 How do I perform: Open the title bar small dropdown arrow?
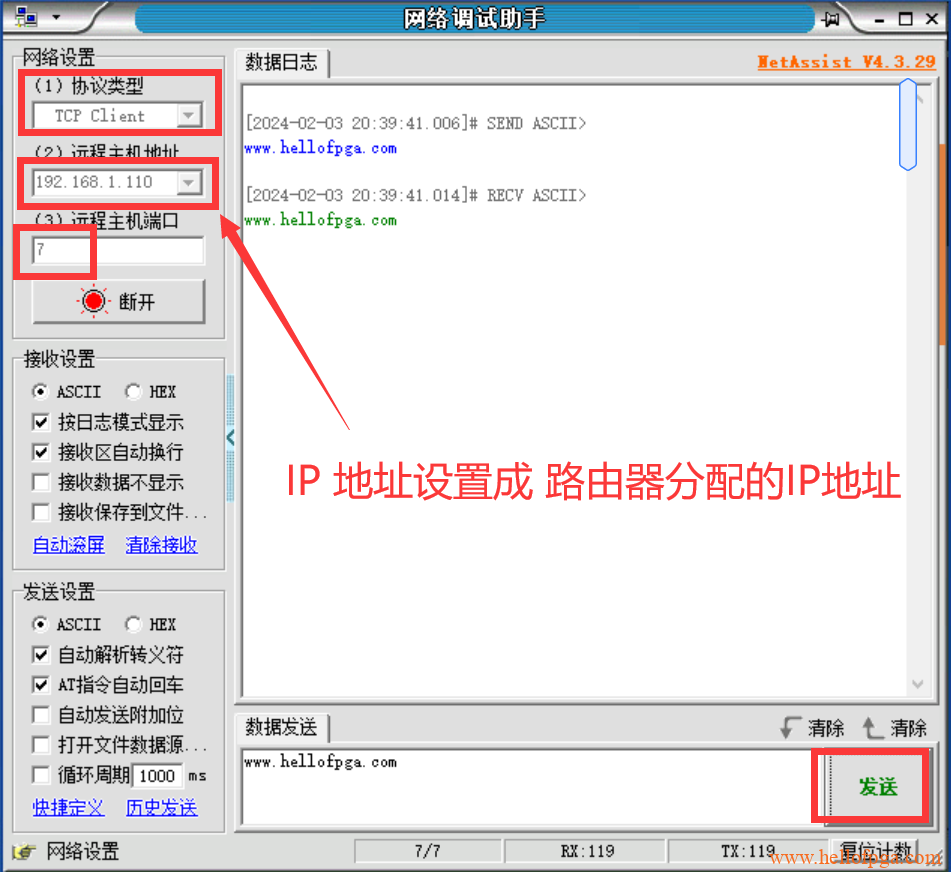pyautogui.click(x=56, y=17)
